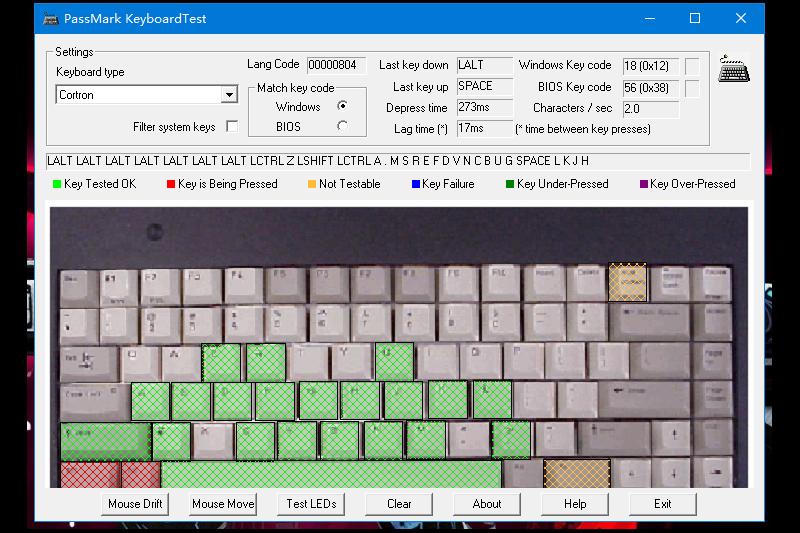Close the PassMark KeyboardTest window
Viewport: 800px width, 533px height.
click(741, 19)
